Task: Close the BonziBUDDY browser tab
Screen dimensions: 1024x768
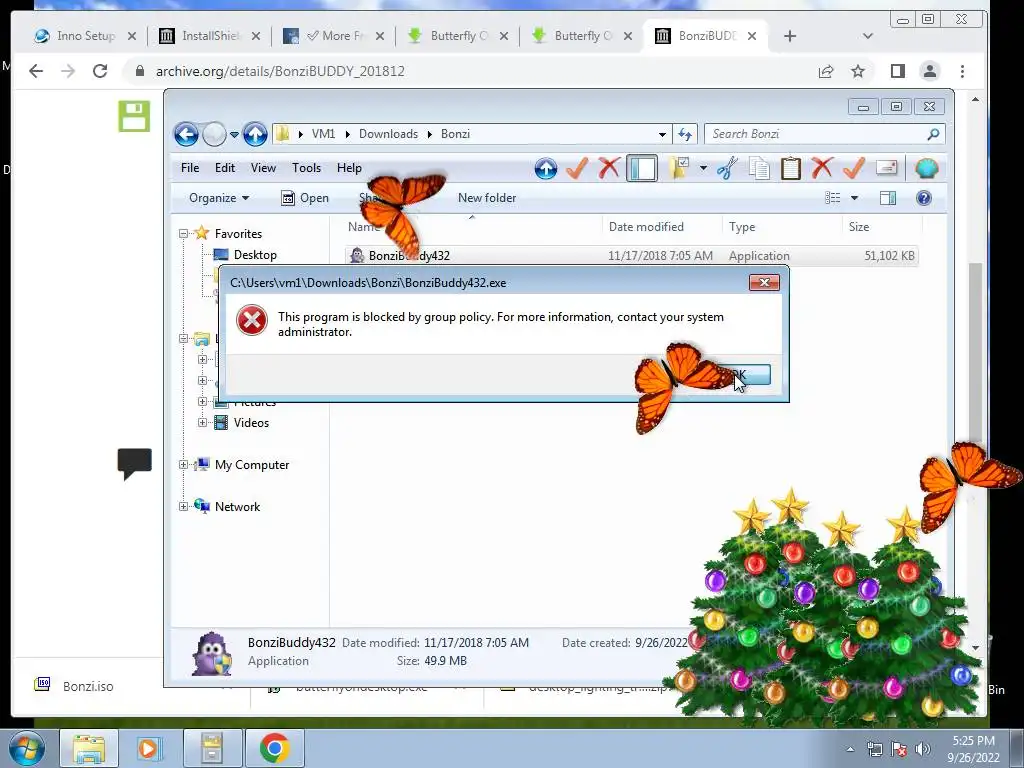Action: [x=752, y=36]
